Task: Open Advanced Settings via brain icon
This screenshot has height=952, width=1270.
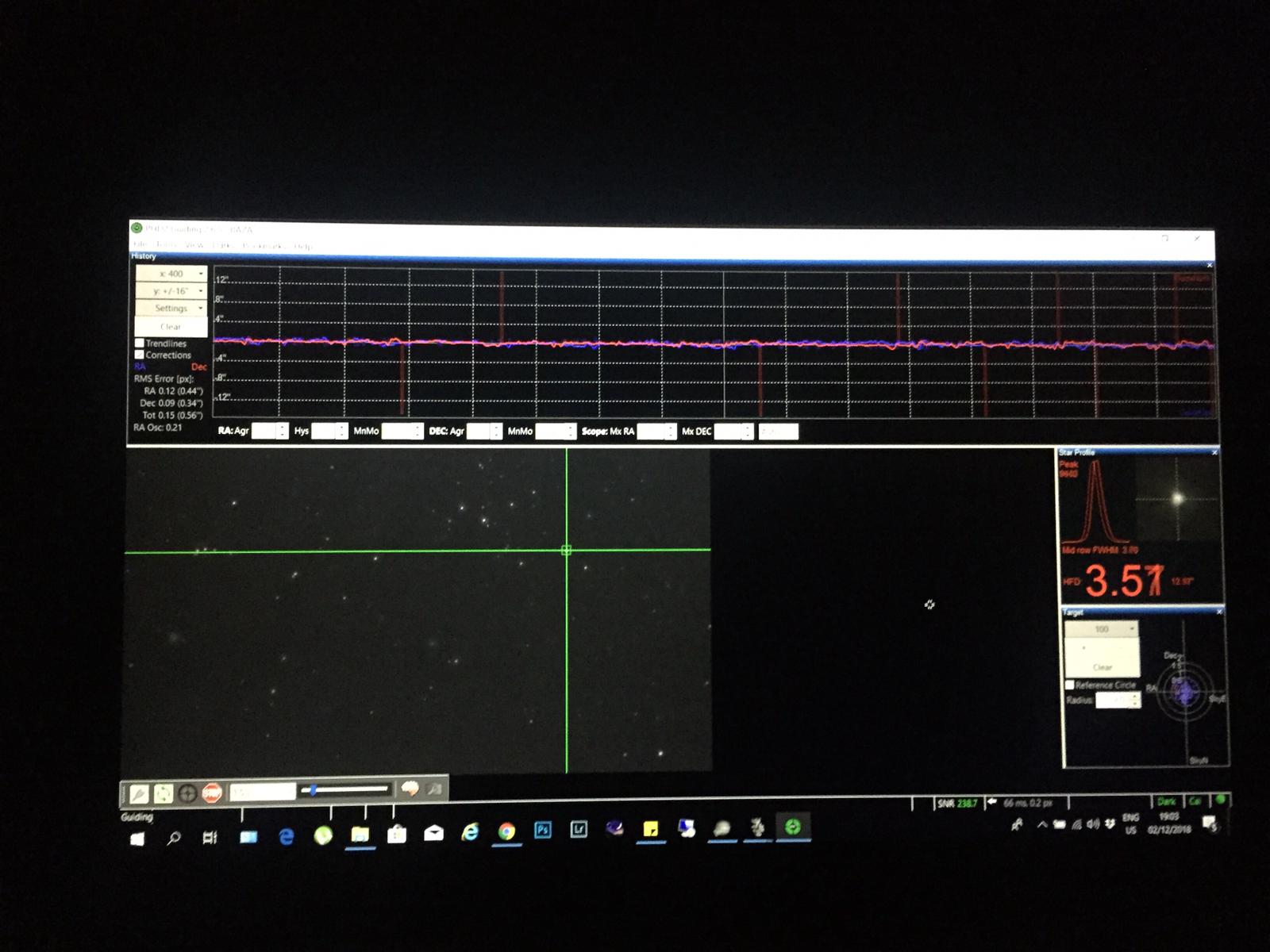Action: coord(410,789)
